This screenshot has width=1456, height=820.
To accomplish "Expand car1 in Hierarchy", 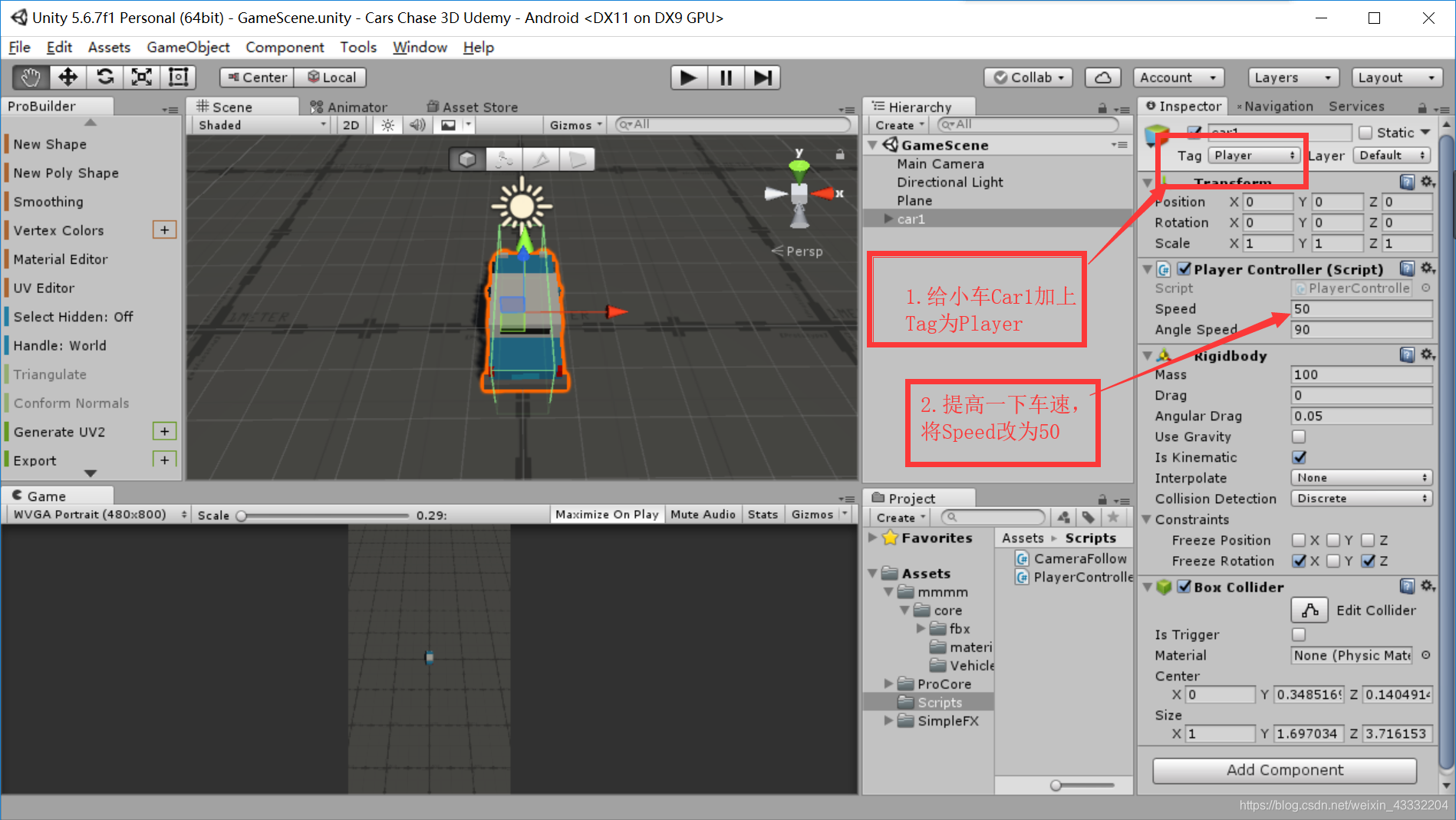I will (888, 219).
